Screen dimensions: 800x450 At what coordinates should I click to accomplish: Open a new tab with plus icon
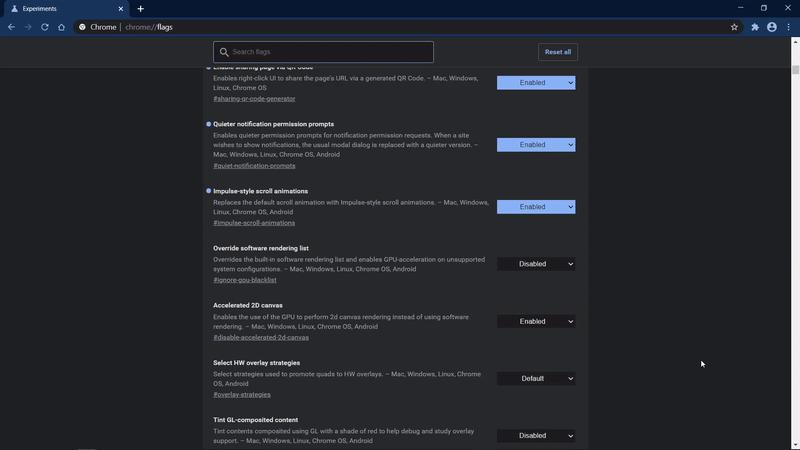pos(140,8)
